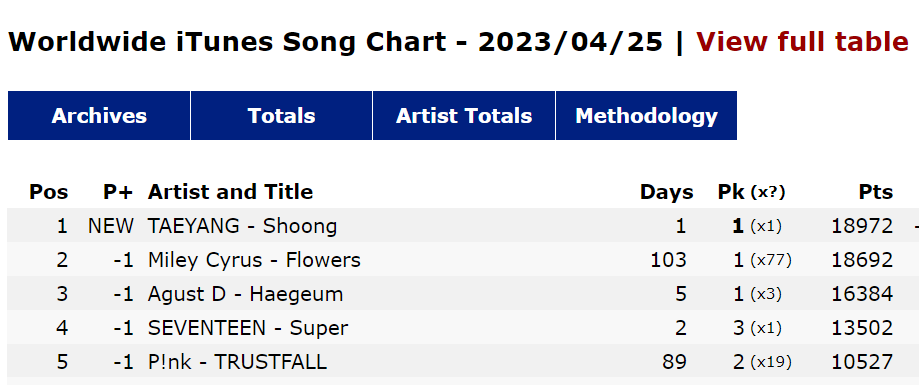Open the View full table link
The image size is (919, 385).
[802, 42]
